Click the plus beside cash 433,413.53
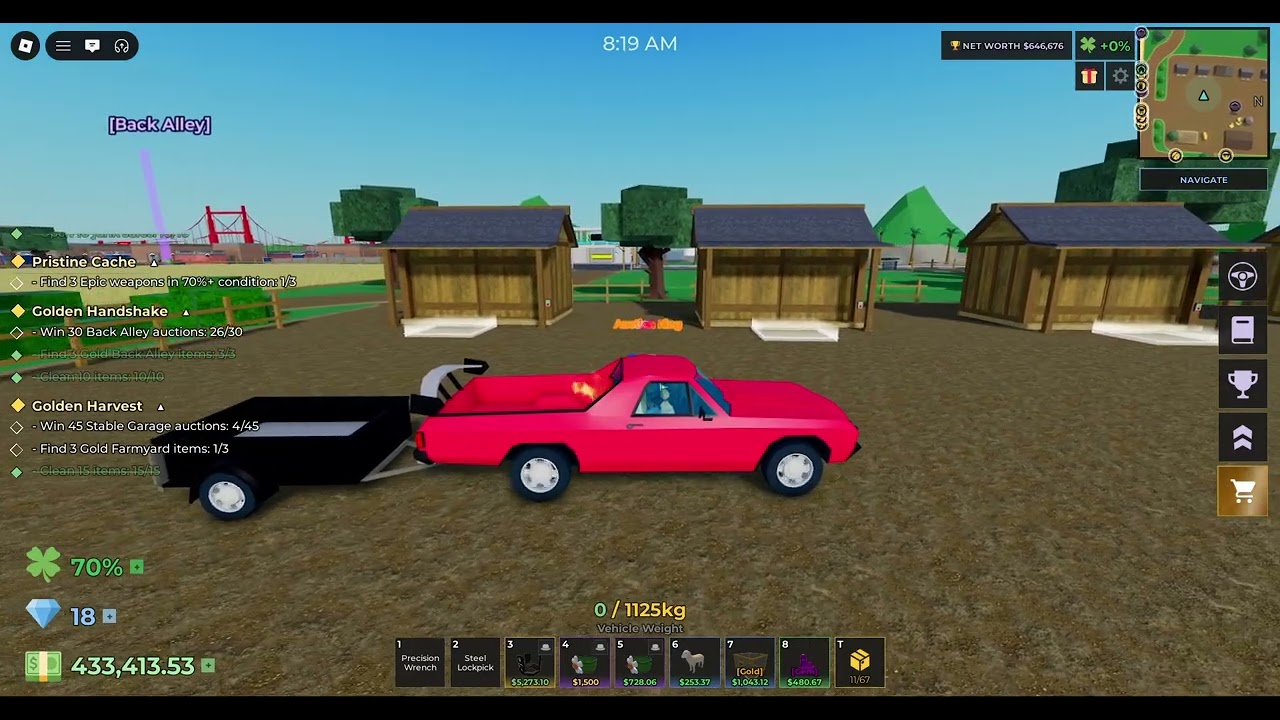Image resolution: width=1280 pixels, height=720 pixels. click(x=208, y=665)
